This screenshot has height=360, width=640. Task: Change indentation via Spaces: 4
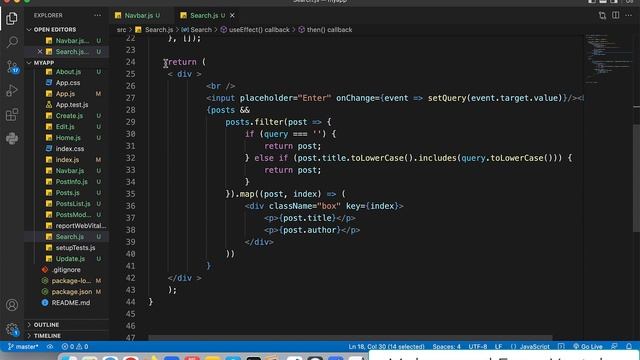coord(446,347)
